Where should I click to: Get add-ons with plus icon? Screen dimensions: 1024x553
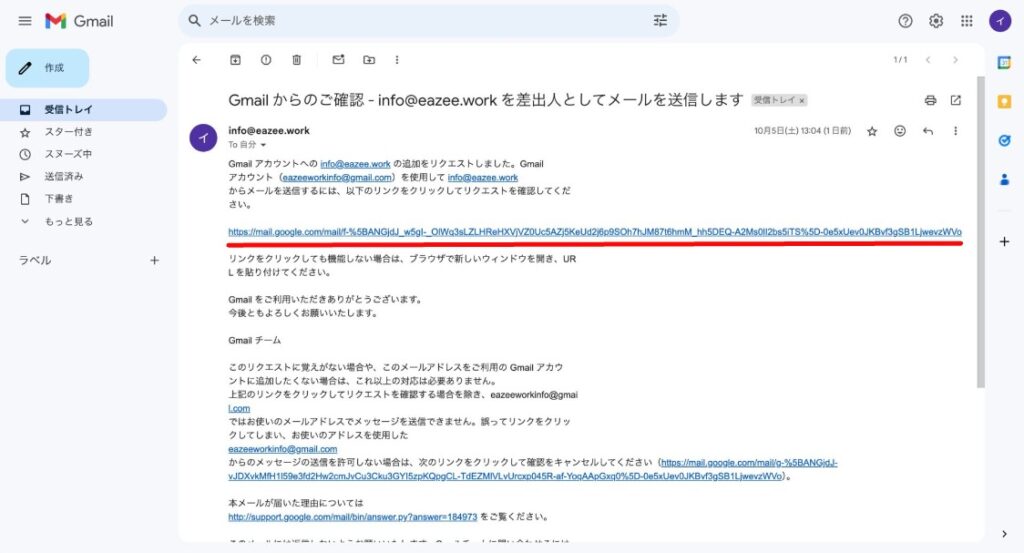coord(1004,242)
